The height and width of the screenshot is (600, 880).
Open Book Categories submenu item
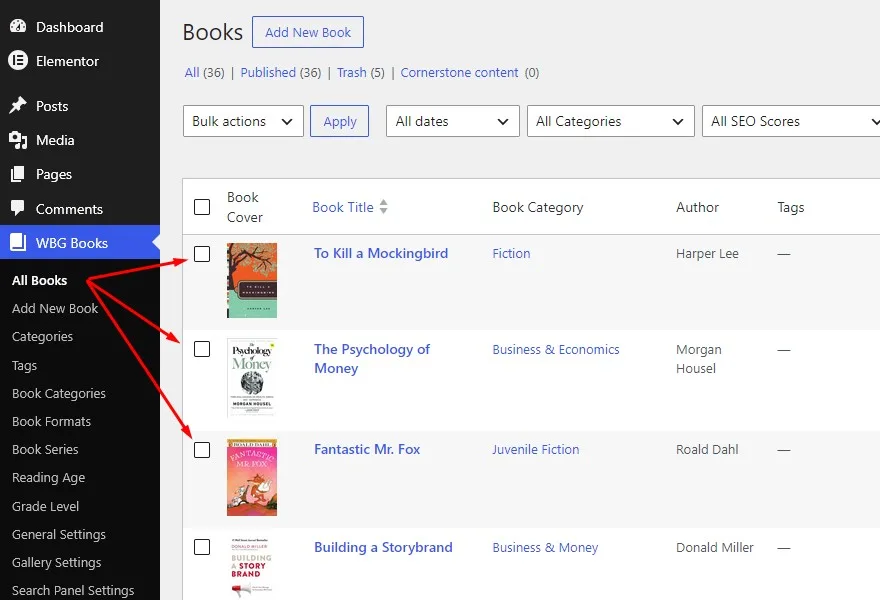coord(58,393)
